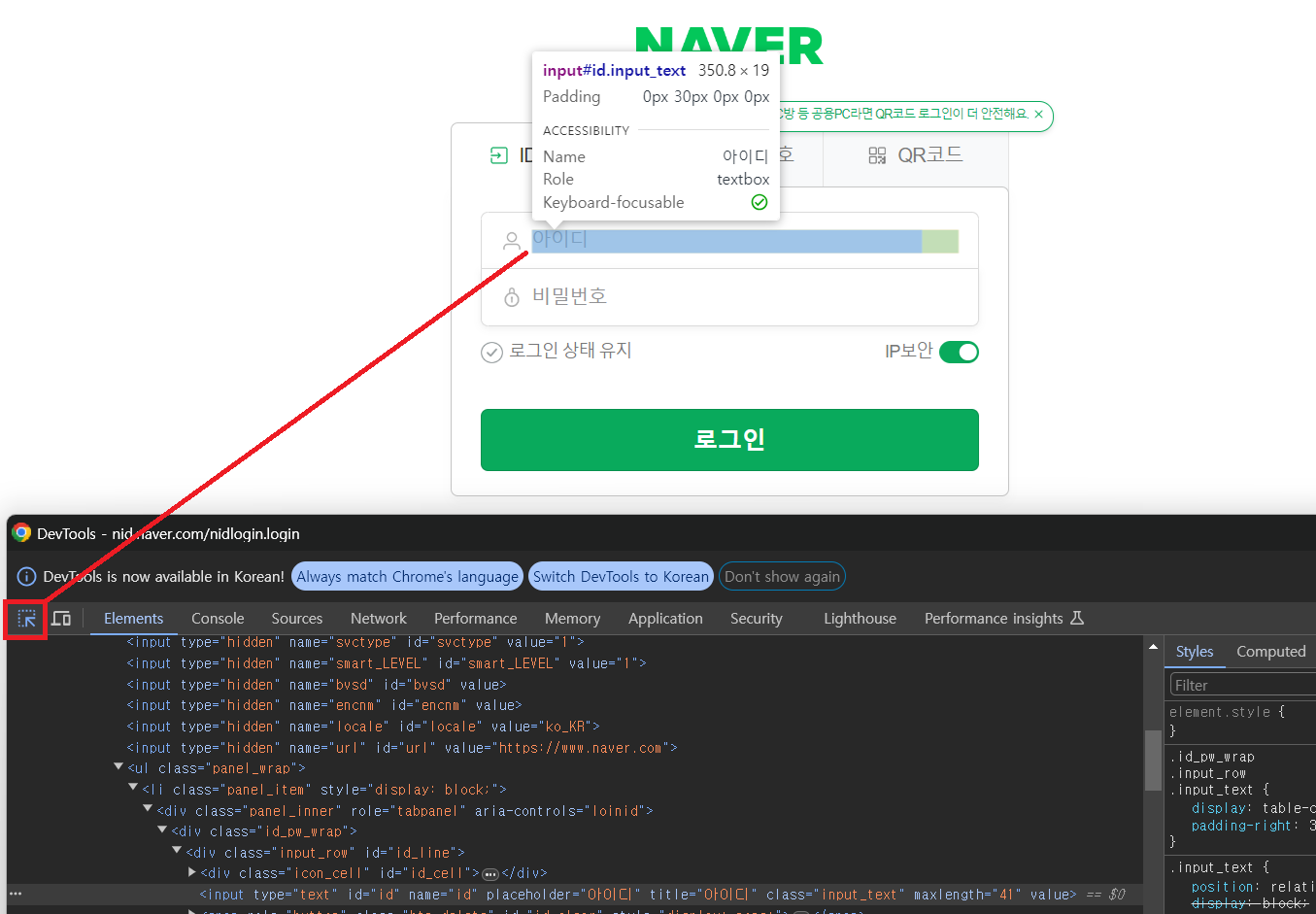Open the Console tab
This screenshot has width=1316, height=914.
(218, 619)
